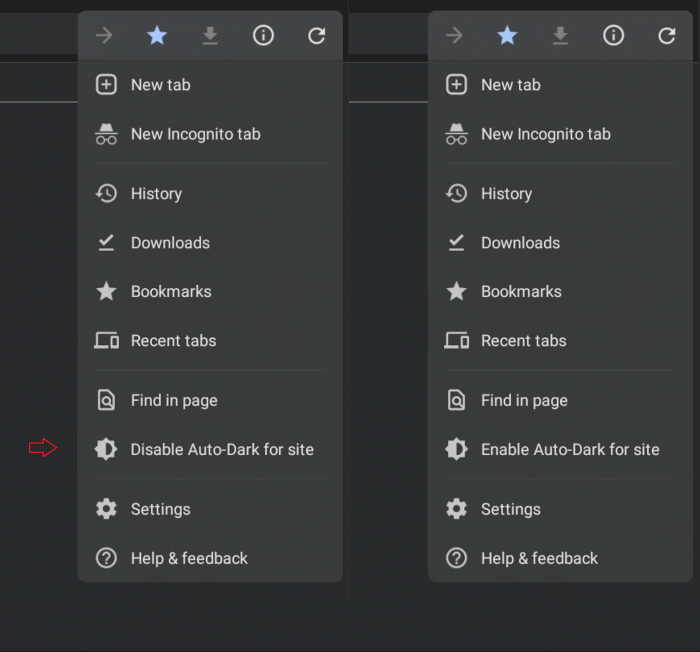Click the Settings gear icon in the right menu
The image size is (700, 652).
456,509
